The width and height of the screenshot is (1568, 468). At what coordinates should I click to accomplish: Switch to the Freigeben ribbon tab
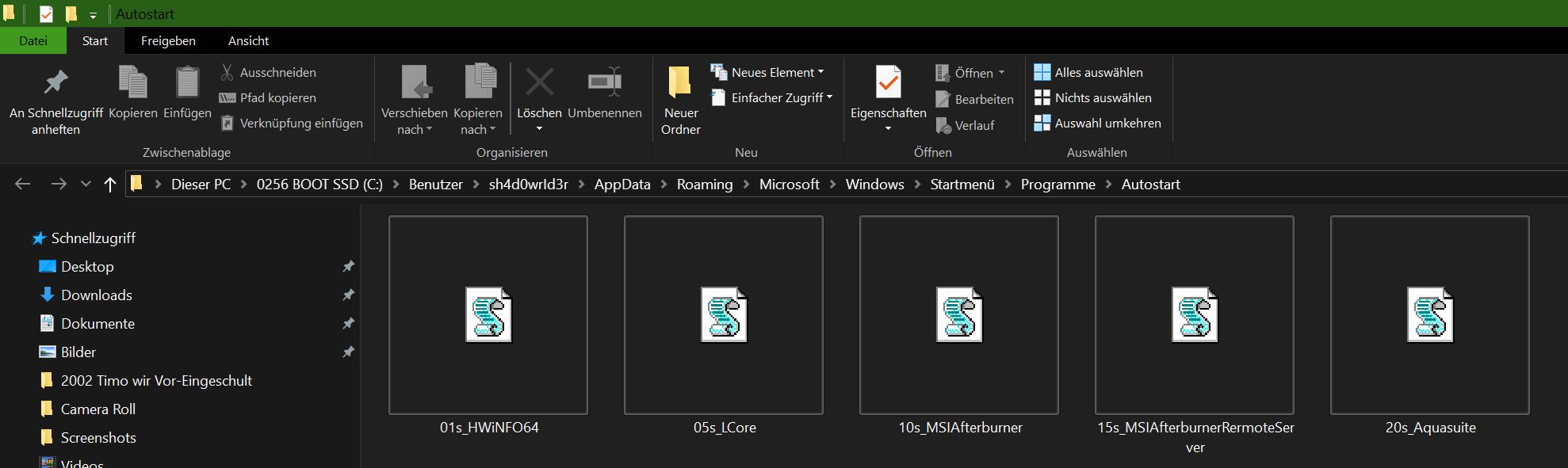point(168,40)
